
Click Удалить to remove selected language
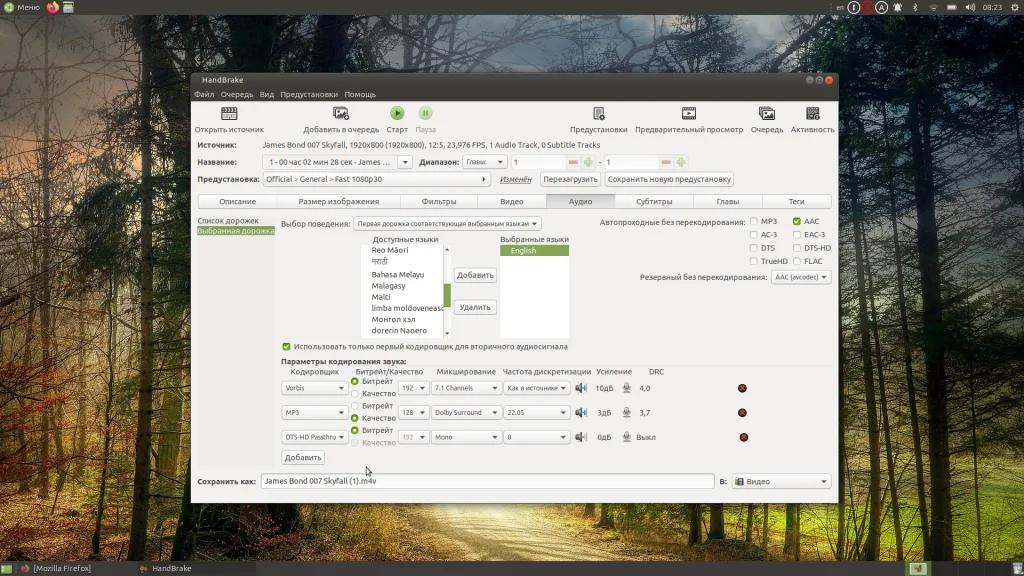tap(475, 307)
